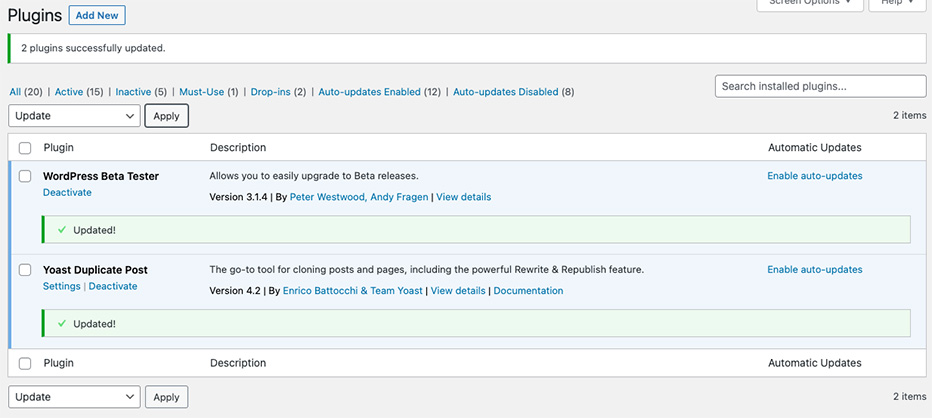Click the footer Automatic Updates column label
This screenshot has height=418, width=932.
[814, 363]
